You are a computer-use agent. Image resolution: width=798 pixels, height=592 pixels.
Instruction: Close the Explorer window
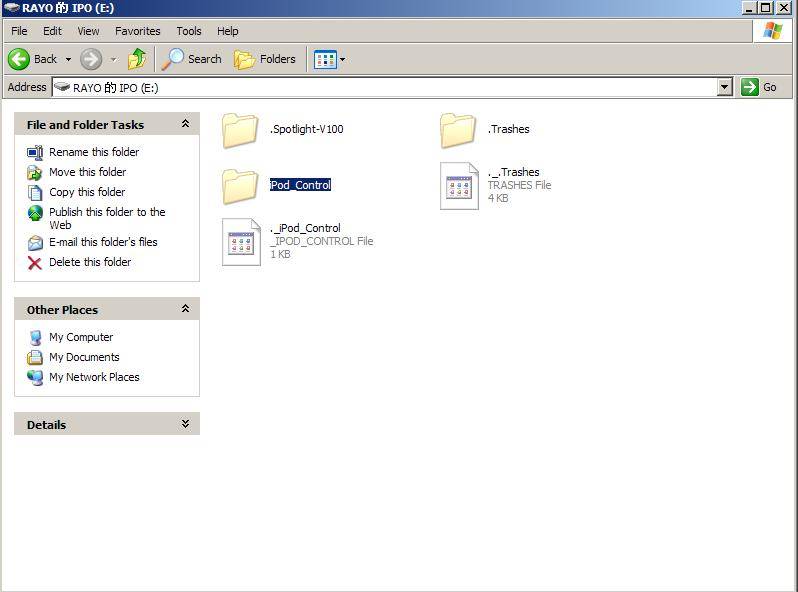point(784,8)
